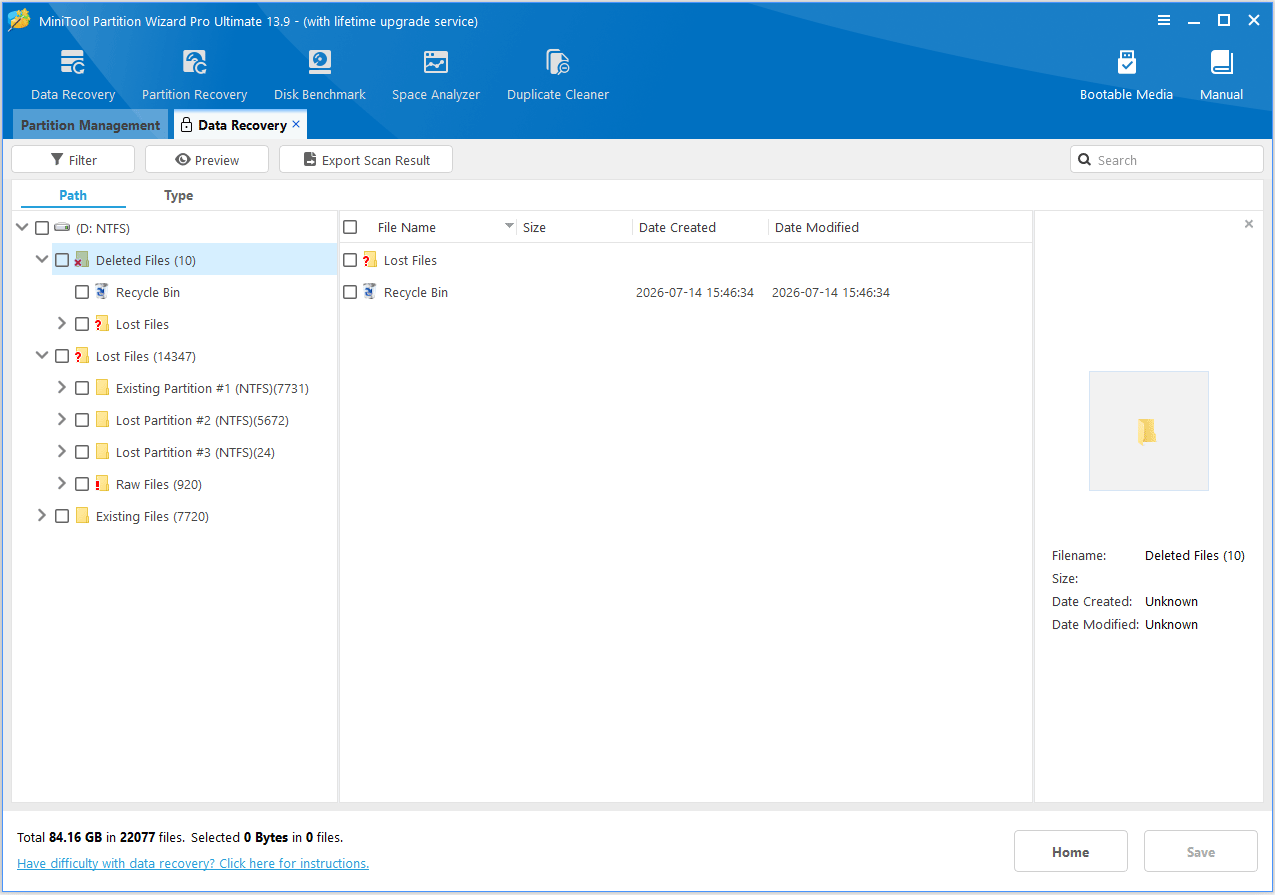
Task: Open Space Analyzer tool
Action: (436, 63)
